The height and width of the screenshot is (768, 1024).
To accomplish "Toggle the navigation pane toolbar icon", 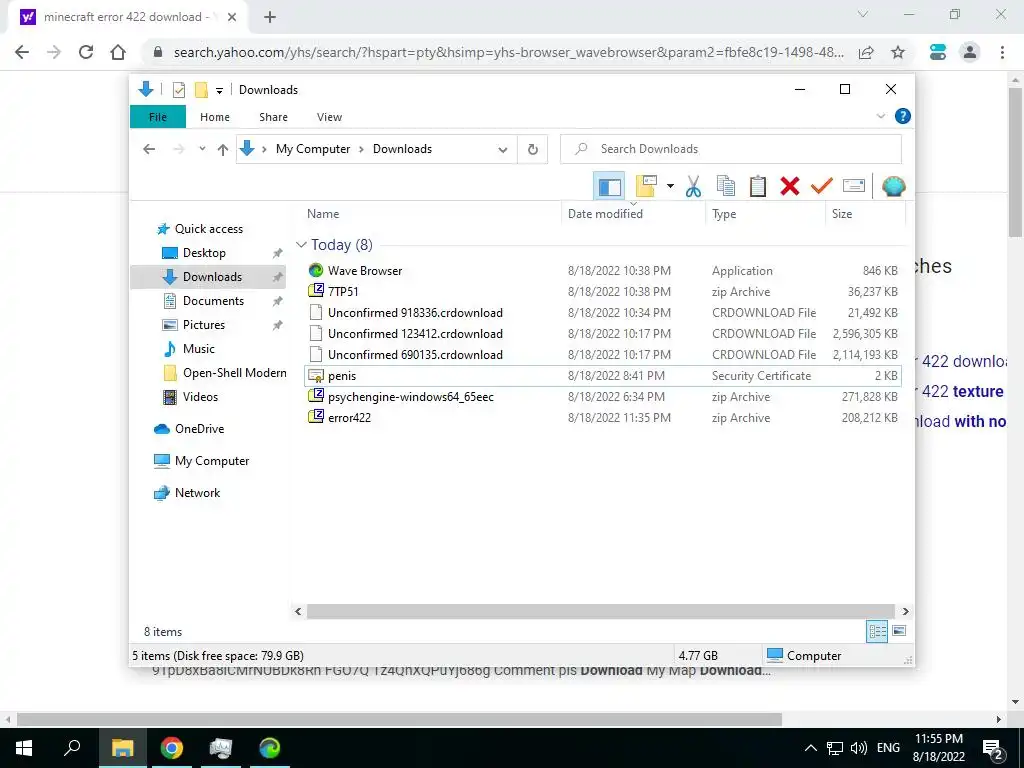I will pos(609,187).
